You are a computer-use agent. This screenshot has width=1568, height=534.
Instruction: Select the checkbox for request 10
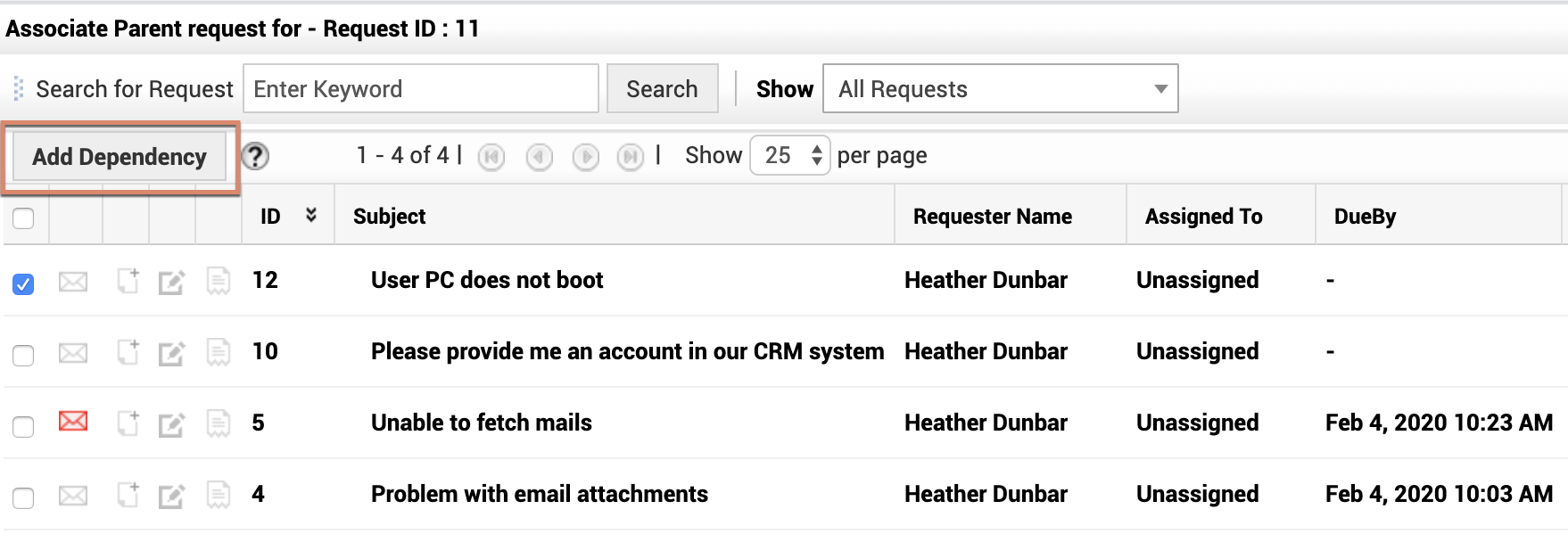pos(24,356)
